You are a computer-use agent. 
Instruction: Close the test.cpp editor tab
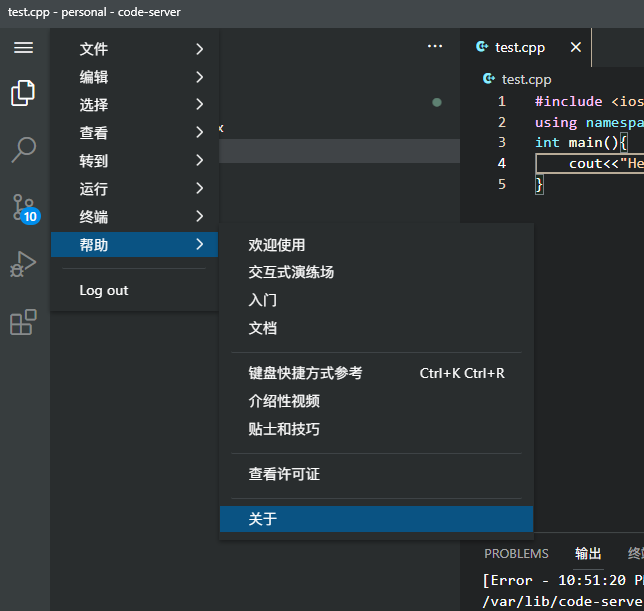[x=576, y=47]
